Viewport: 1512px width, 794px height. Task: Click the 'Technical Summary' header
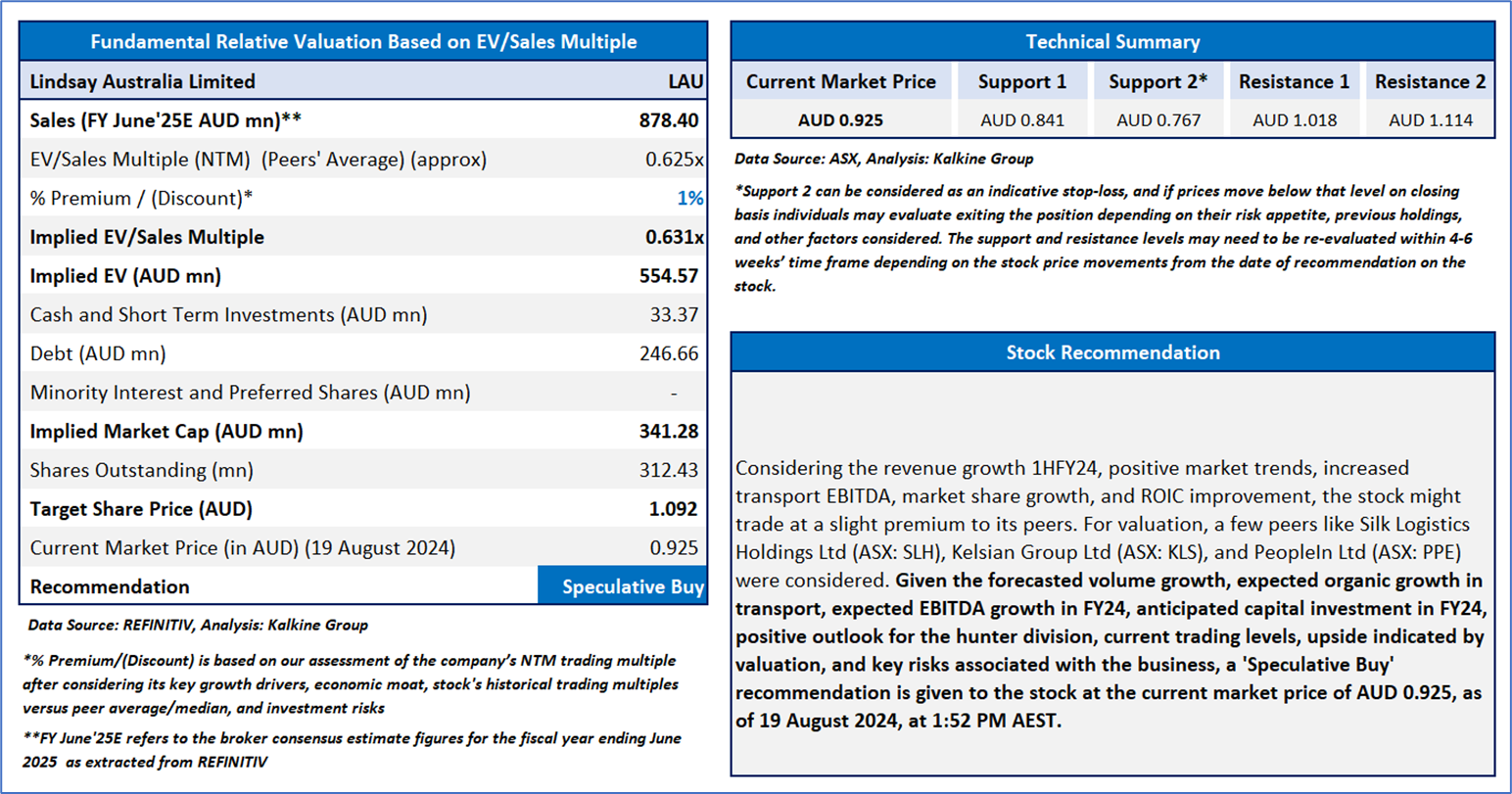pyautogui.click(x=1112, y=42)
